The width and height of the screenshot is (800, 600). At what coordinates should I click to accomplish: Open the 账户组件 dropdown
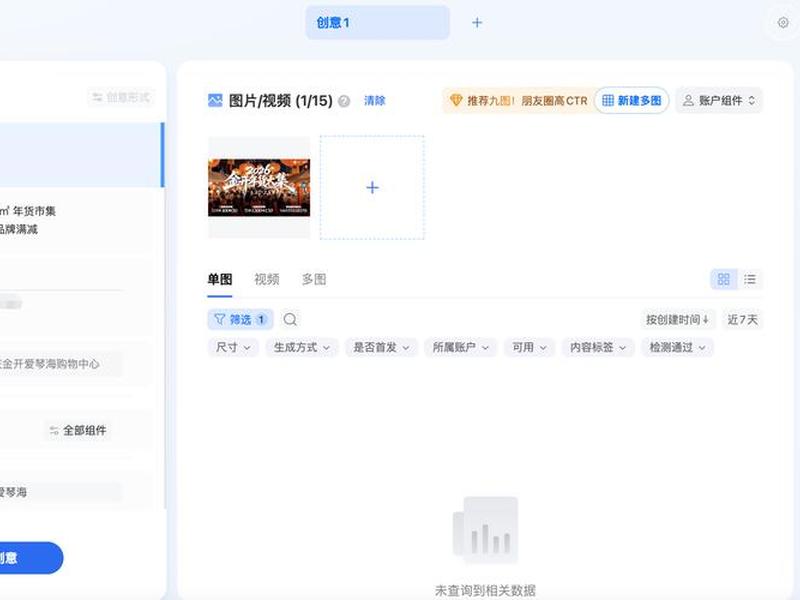(x=719, y=101)
